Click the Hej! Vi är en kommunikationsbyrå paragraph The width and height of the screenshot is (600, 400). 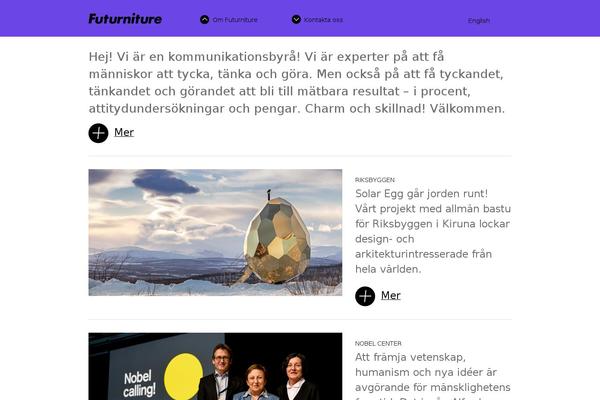click(x=297, y=83)
